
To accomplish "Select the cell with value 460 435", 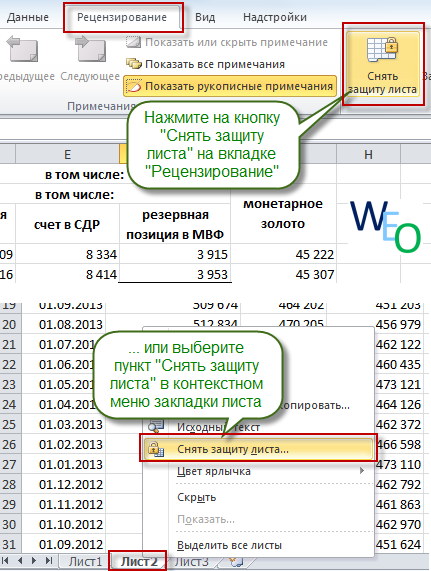I will (398, 364).
